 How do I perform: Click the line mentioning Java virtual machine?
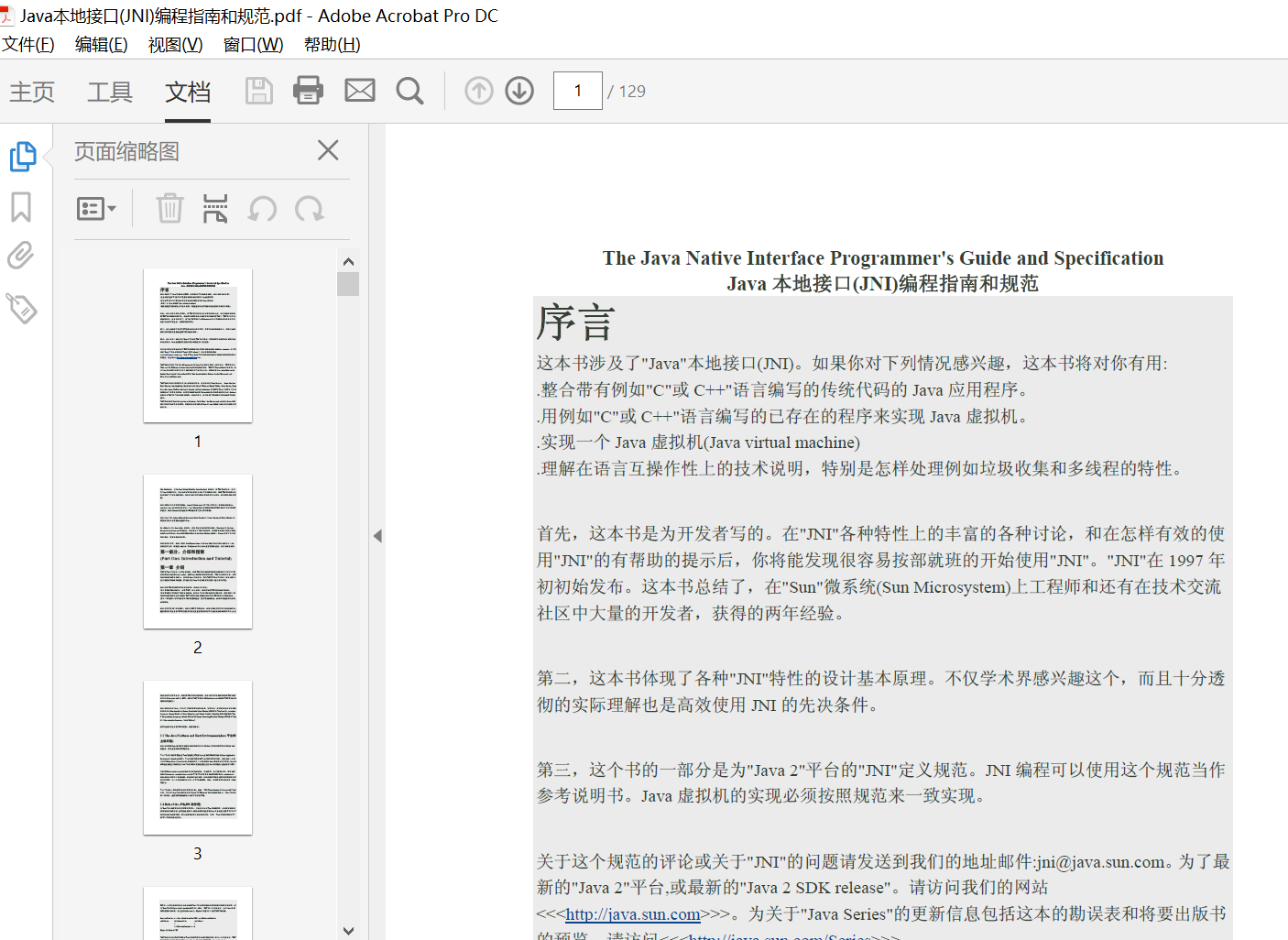pyautogui.click(x=698, y=443)
